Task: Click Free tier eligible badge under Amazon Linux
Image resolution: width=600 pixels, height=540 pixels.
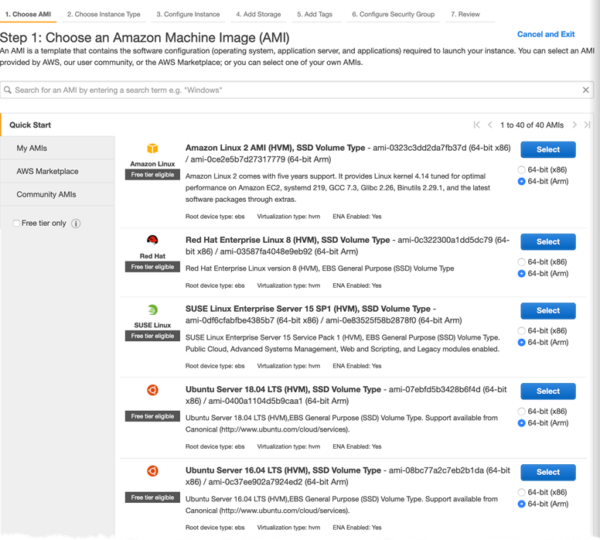Action: [152, 175]
